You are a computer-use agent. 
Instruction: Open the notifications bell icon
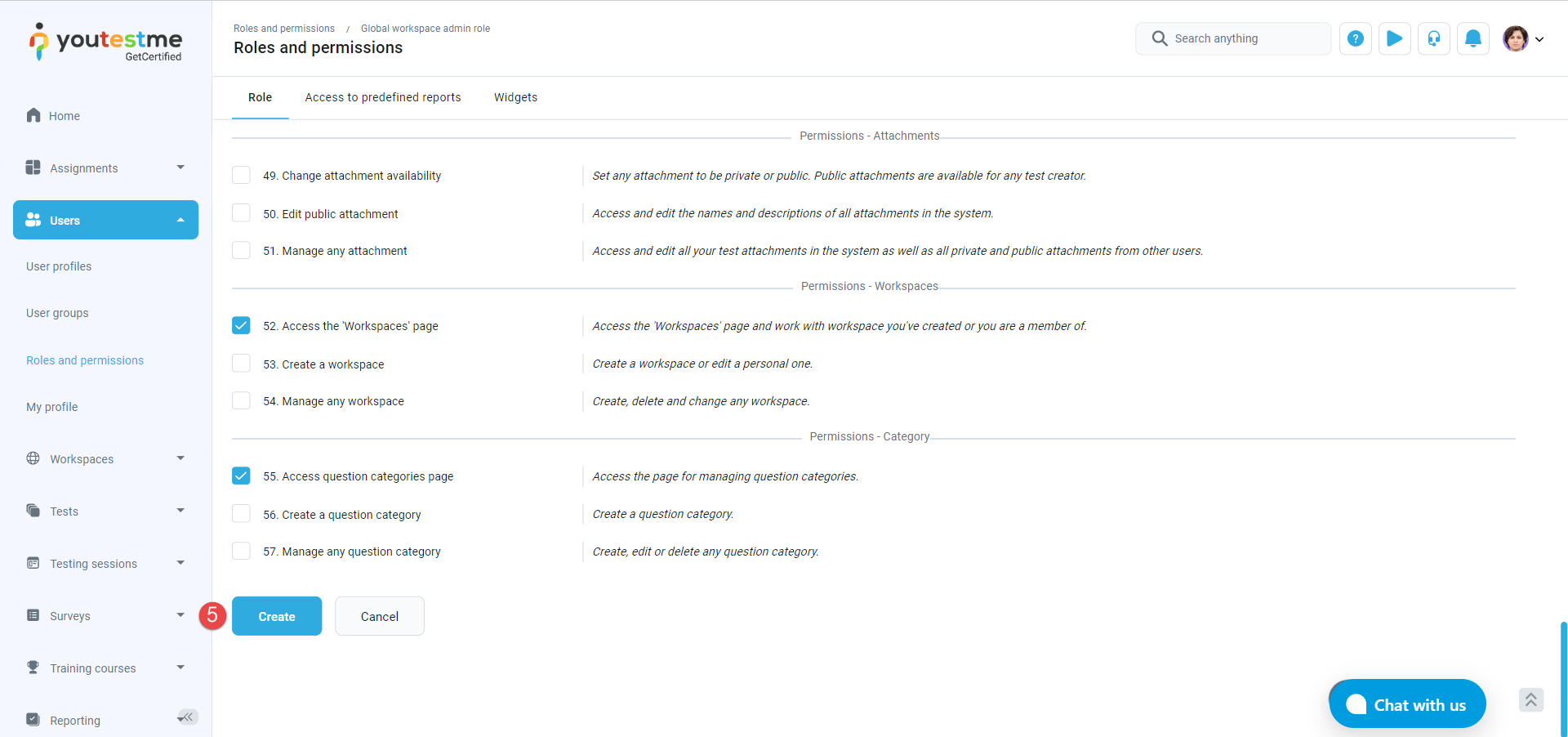pyautogui.click(x=1472, y=38)
